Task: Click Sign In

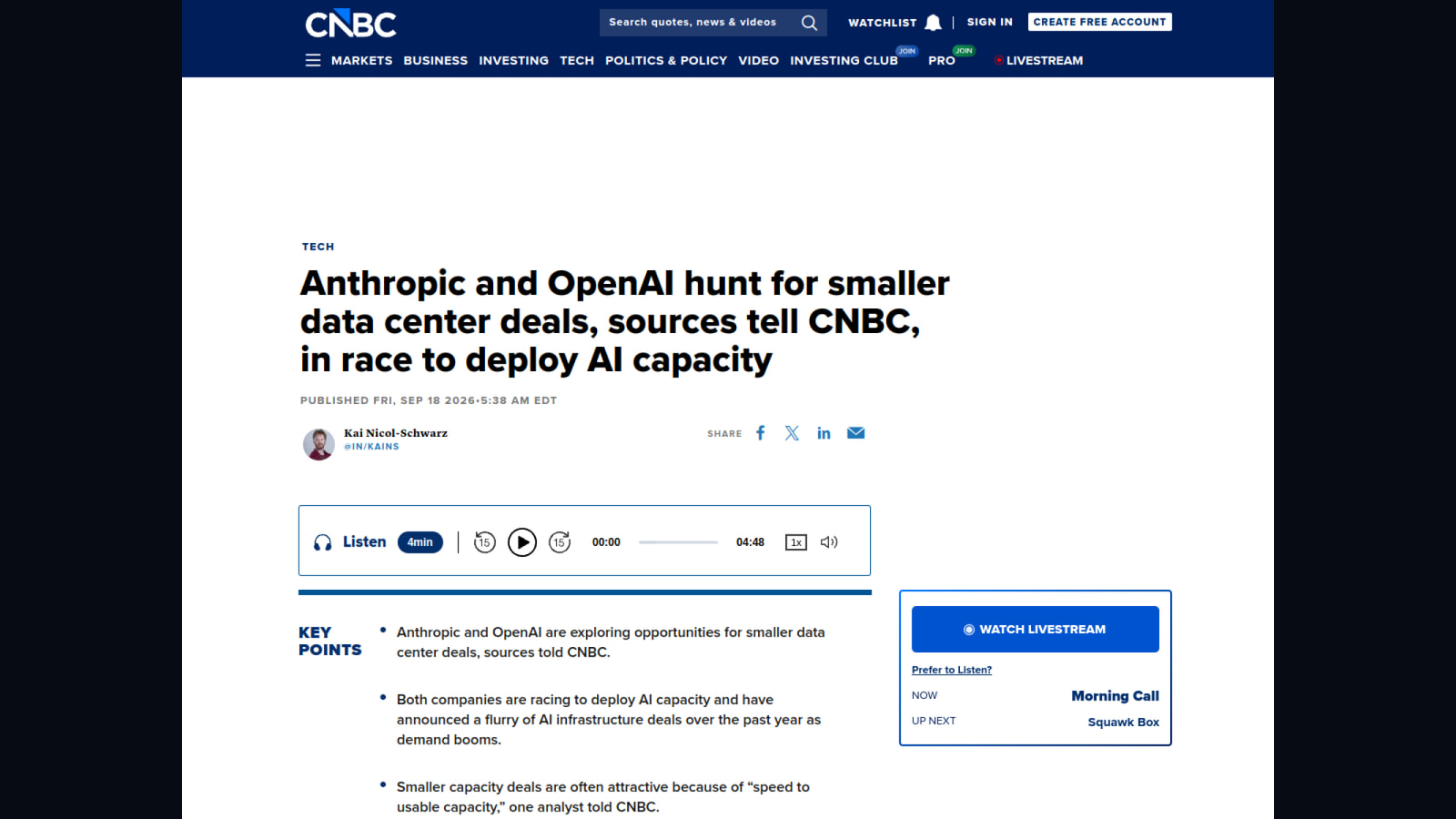Action: point(990,22)
